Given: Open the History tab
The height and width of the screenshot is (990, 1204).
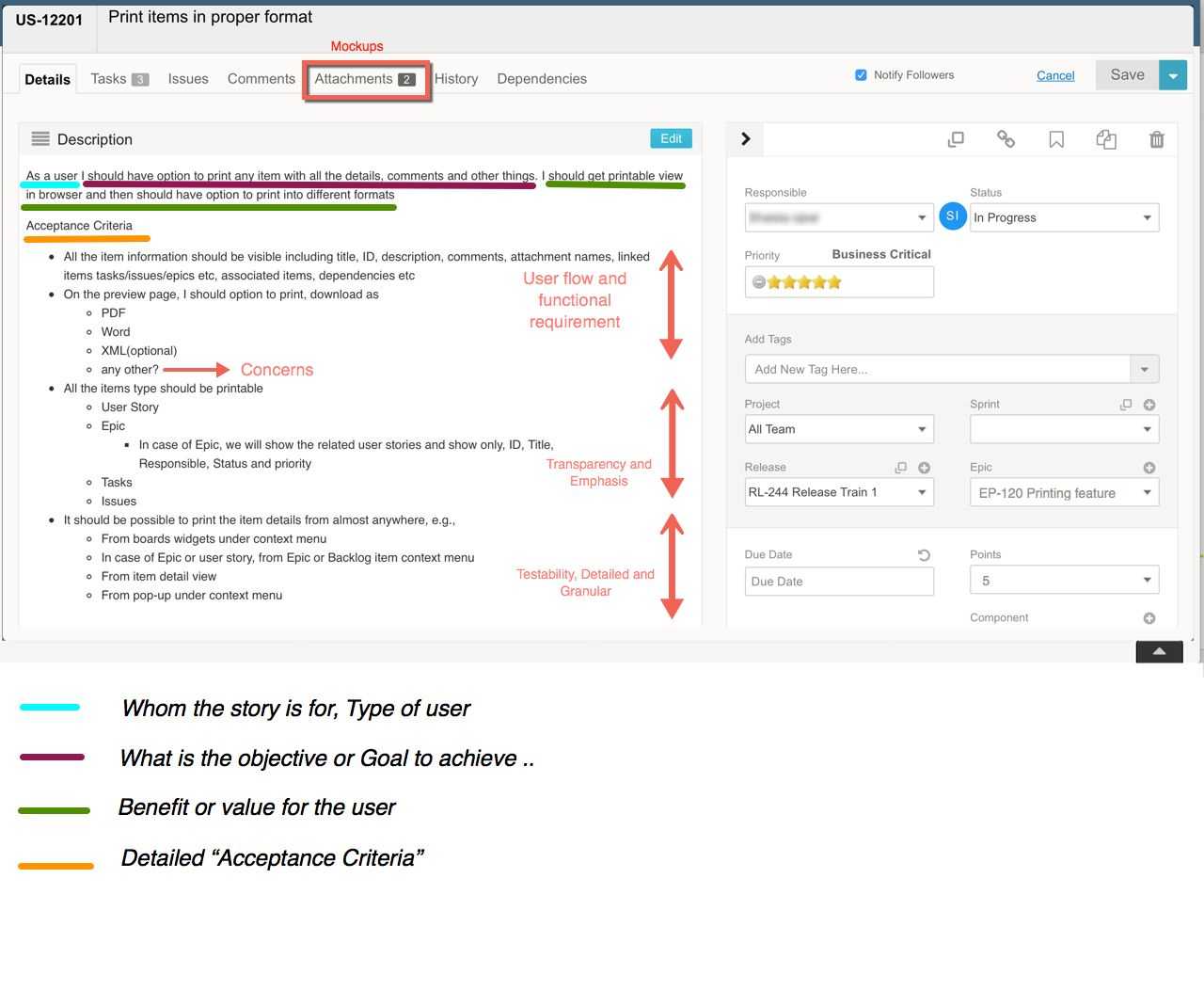Looking at the screenshot, I should point(456,79).
